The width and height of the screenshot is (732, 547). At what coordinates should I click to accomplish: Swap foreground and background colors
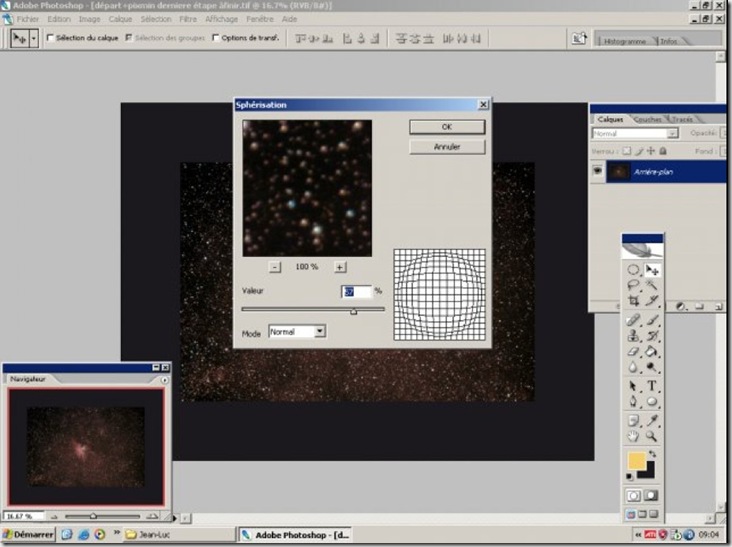coord(653,453)
